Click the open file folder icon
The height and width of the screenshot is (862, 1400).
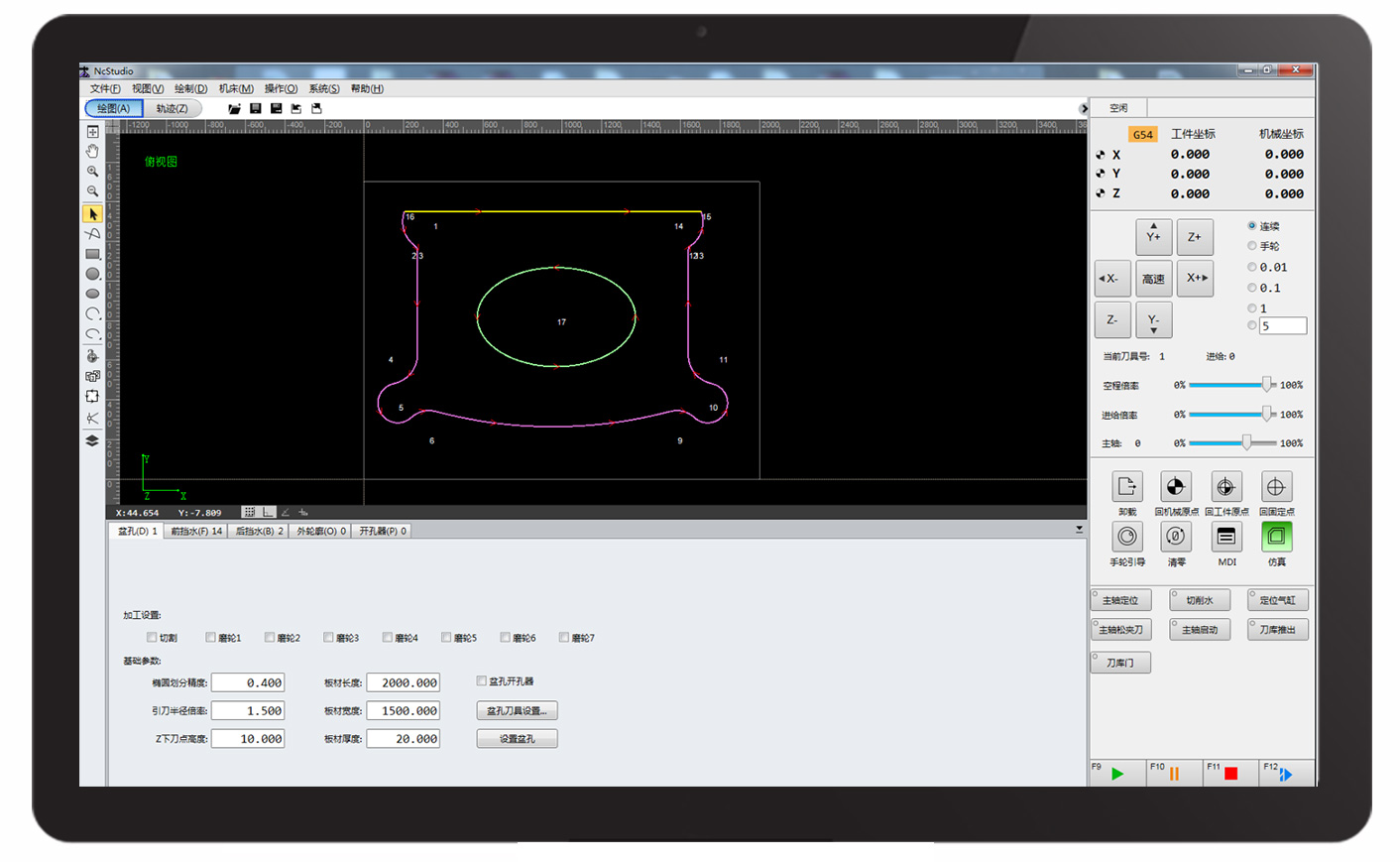pos(234,108)
